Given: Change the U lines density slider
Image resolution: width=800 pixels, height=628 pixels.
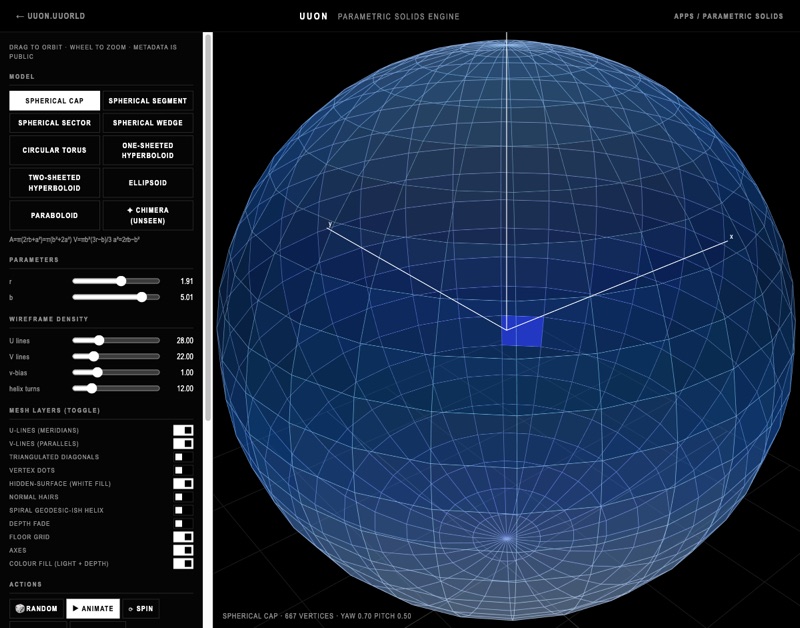Looking at the screenshot, I should pos(116,340).
